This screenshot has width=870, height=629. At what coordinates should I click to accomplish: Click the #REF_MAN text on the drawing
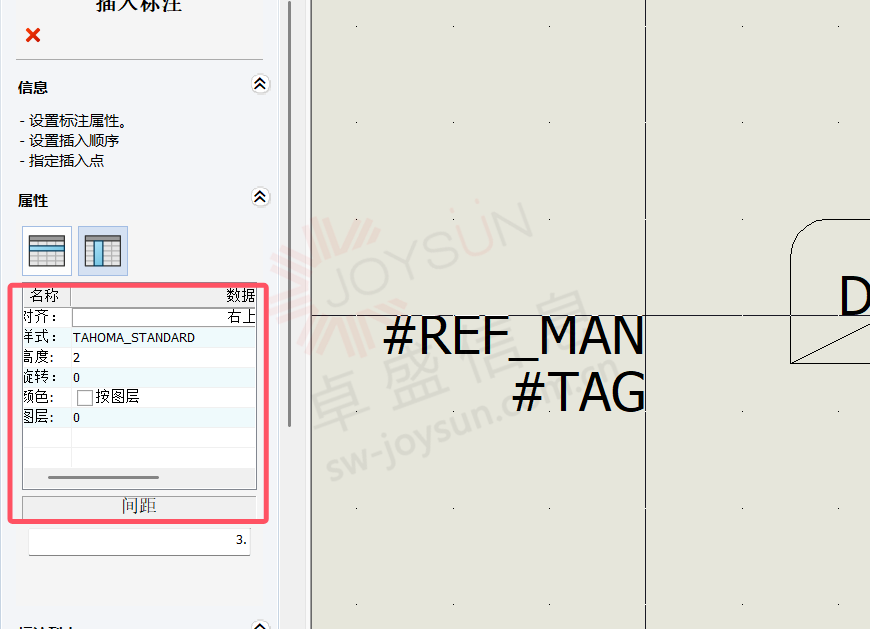pos(513,336)
